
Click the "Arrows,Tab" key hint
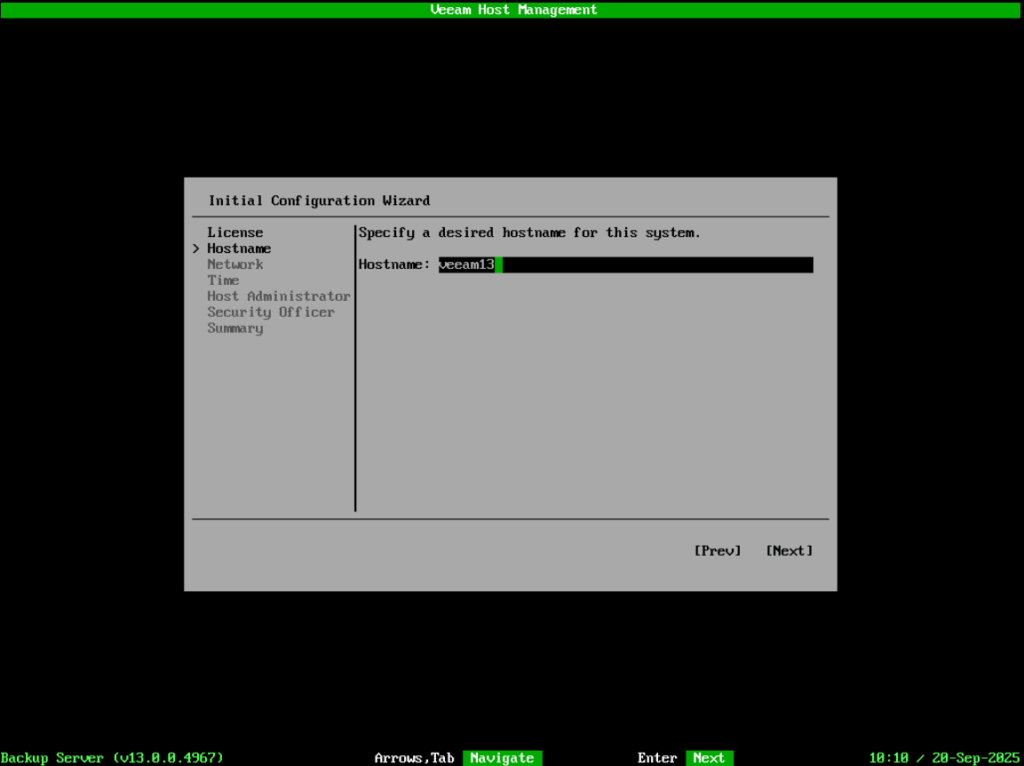click(x=414, y=758)
